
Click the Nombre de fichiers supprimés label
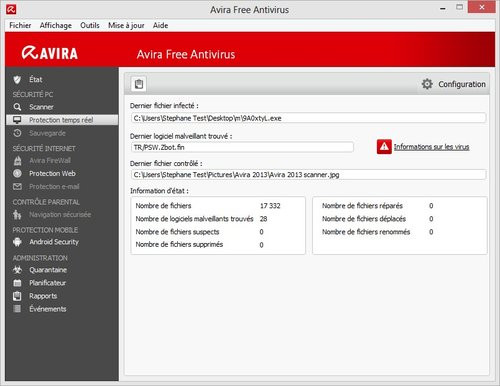(179, 244)
